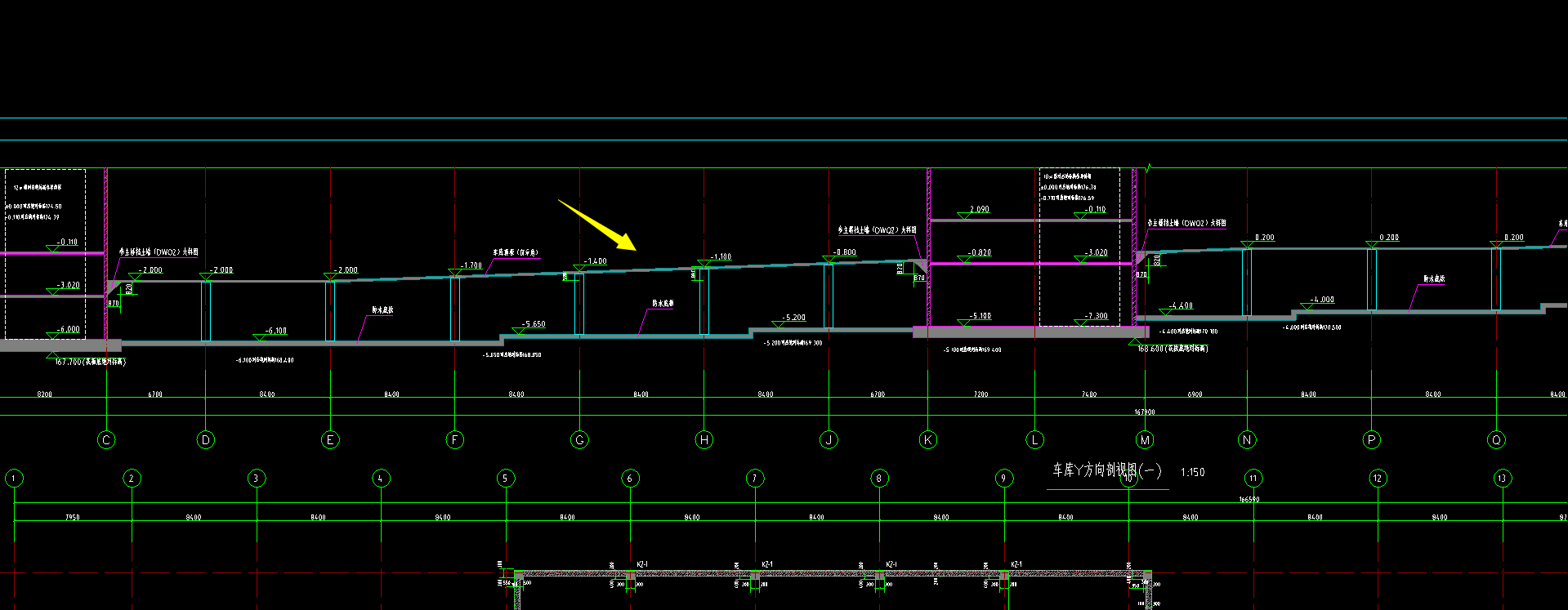Click the 8200 dimension left of axis C

point(45,394)
